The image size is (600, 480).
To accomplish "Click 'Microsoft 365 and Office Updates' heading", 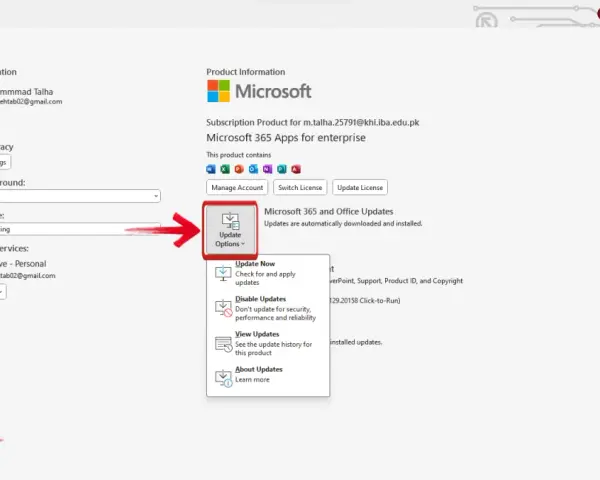I will (x=329, y=212).
